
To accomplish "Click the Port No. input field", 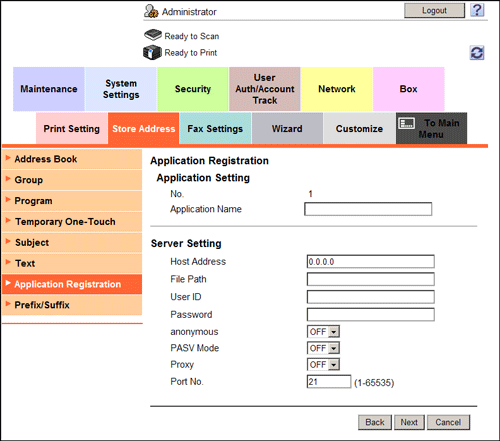I will coord(329,382).
